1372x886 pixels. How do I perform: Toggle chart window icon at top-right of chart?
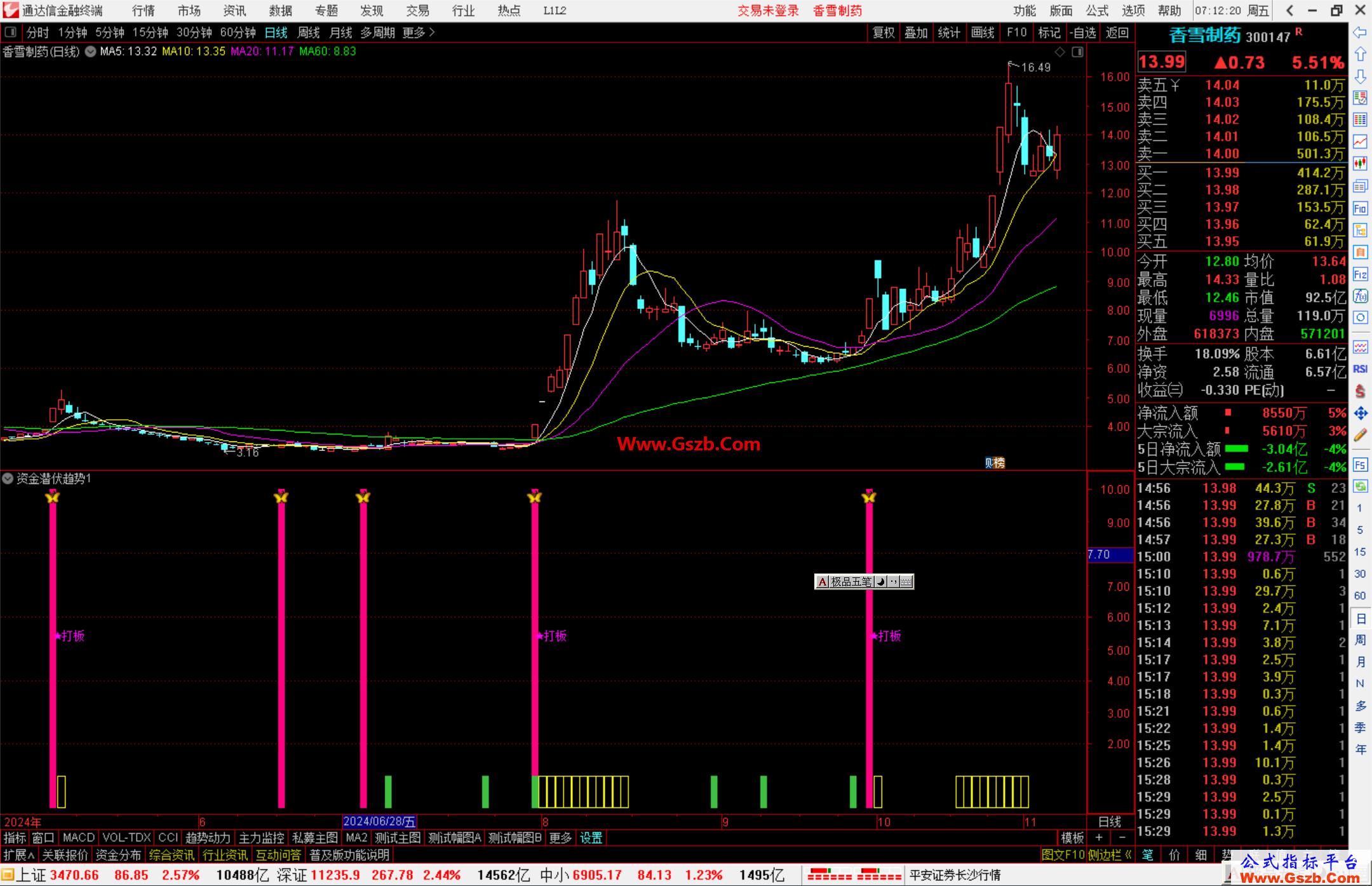pyautogui.click(x=1077, y=52)
